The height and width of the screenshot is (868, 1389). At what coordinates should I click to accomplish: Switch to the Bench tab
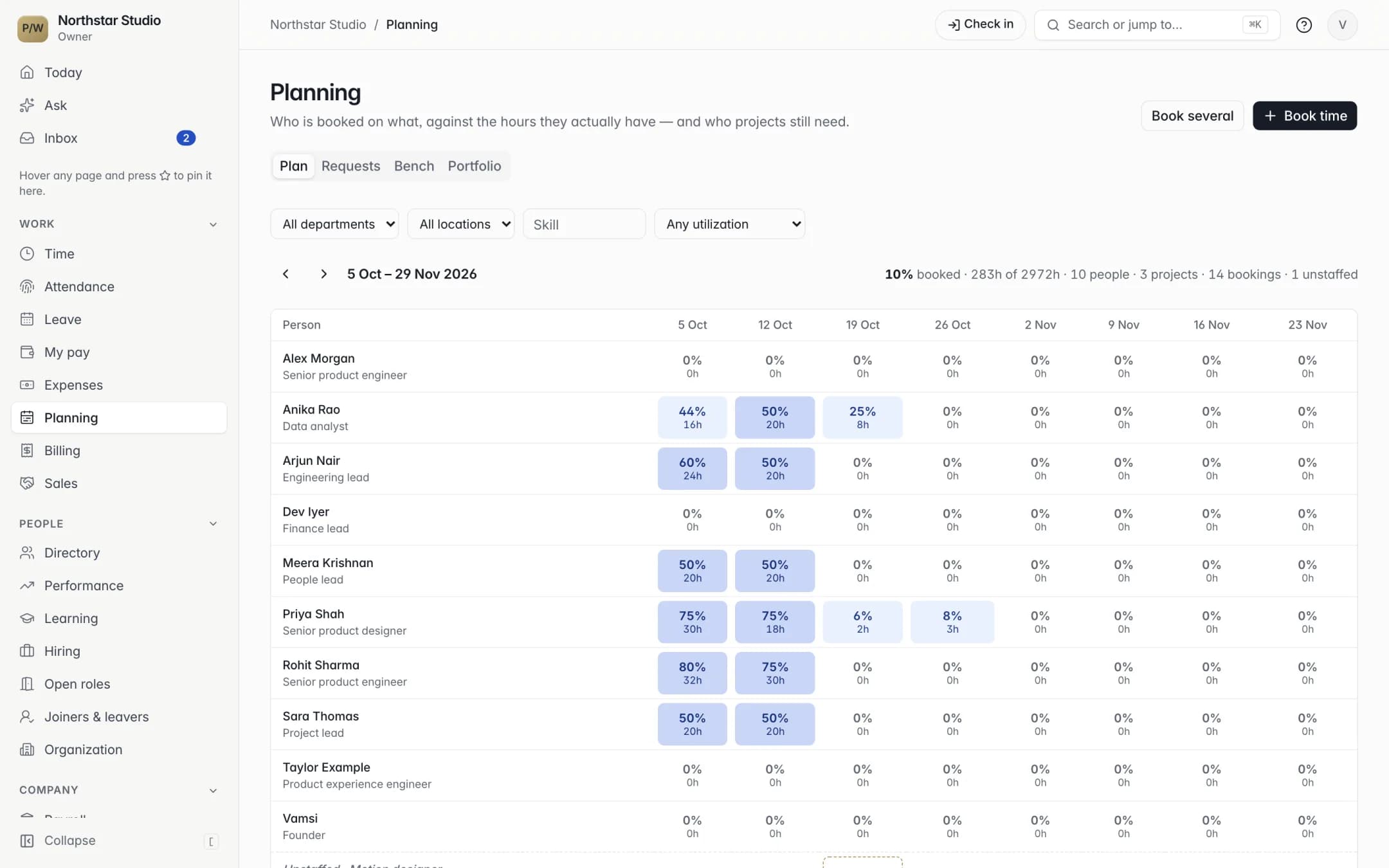(414, 166)
